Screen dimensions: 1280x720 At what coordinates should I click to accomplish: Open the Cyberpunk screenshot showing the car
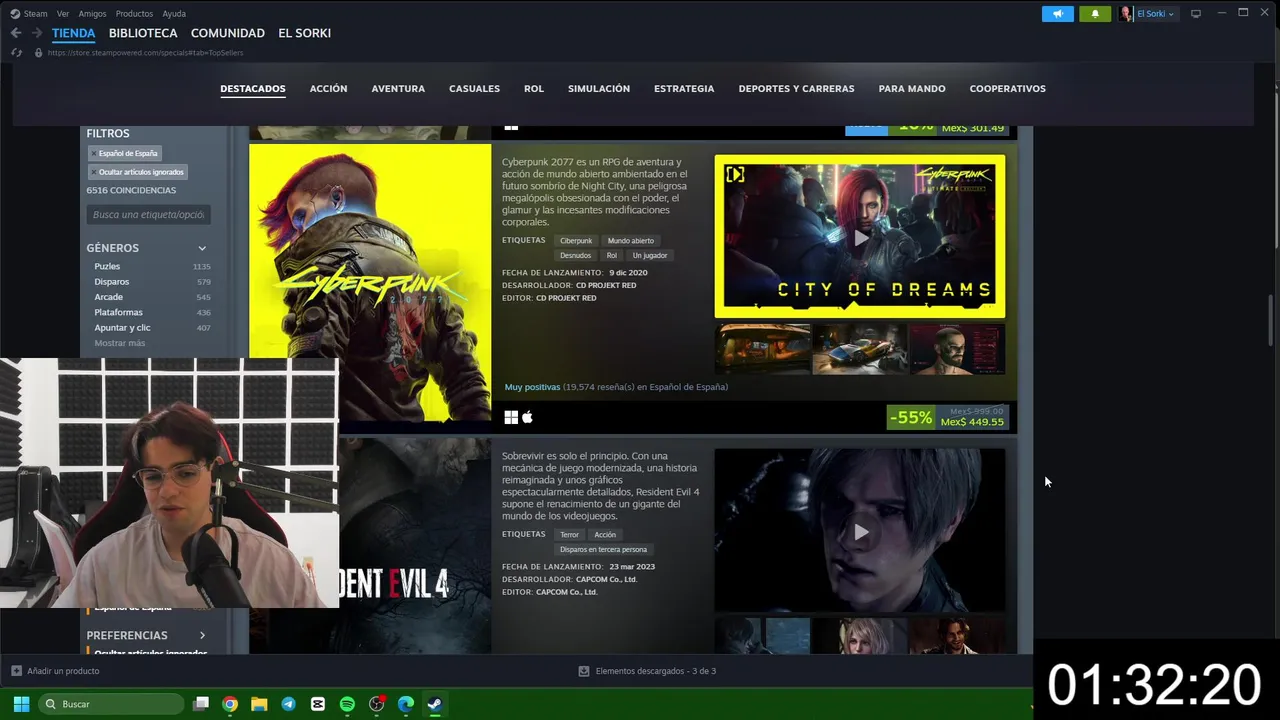(859, 349)
